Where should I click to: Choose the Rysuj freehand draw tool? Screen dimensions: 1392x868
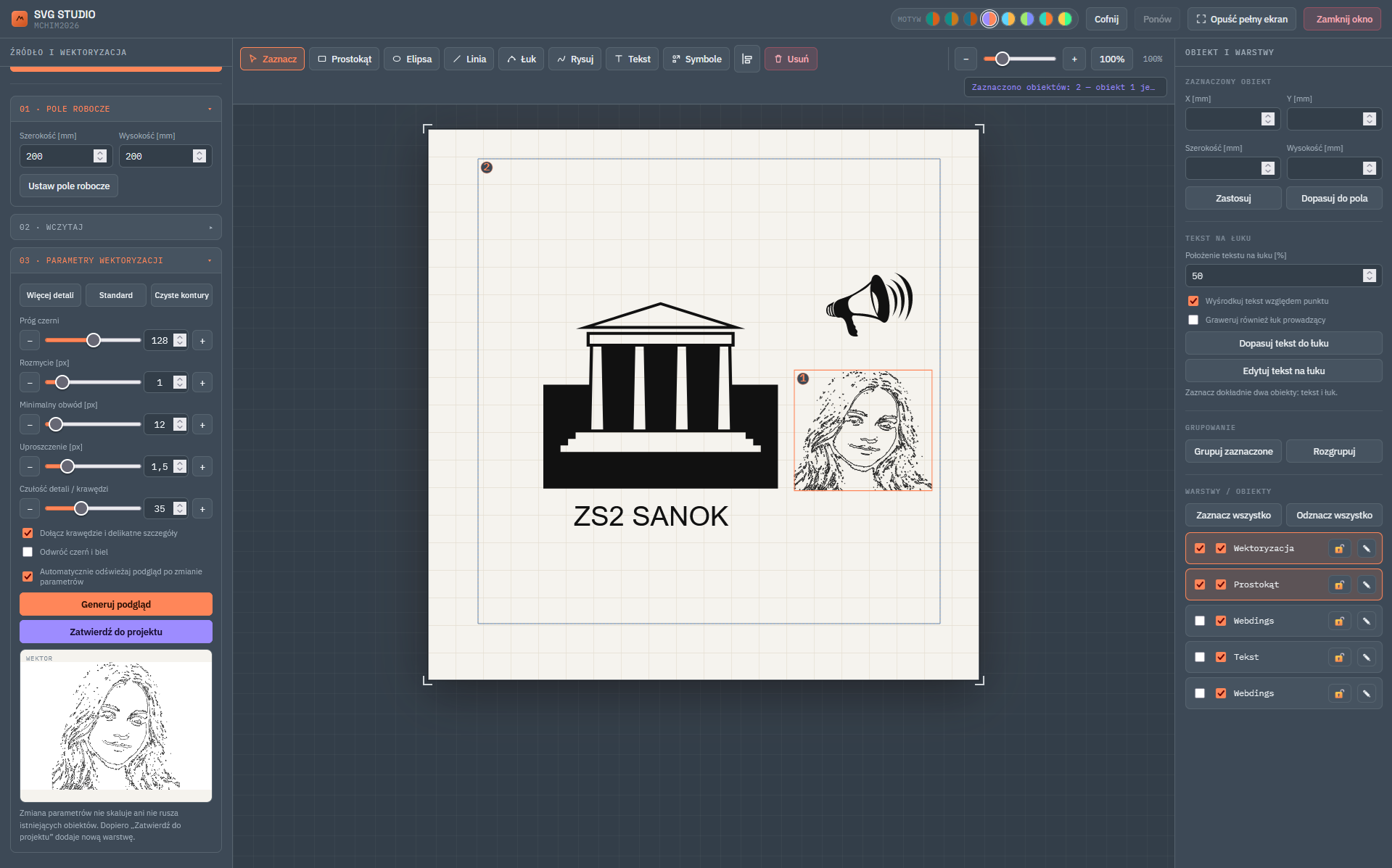pos(574,59)
